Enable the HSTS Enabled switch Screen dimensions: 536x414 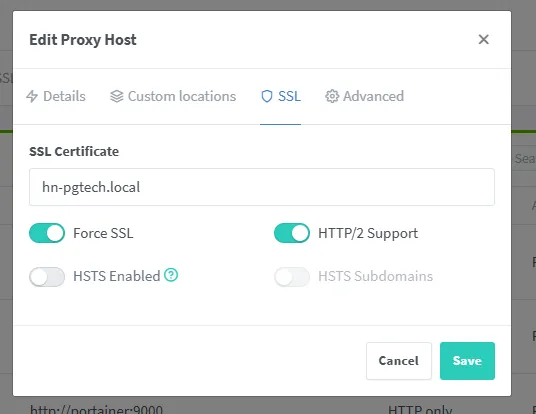click(x=47, y=277)
